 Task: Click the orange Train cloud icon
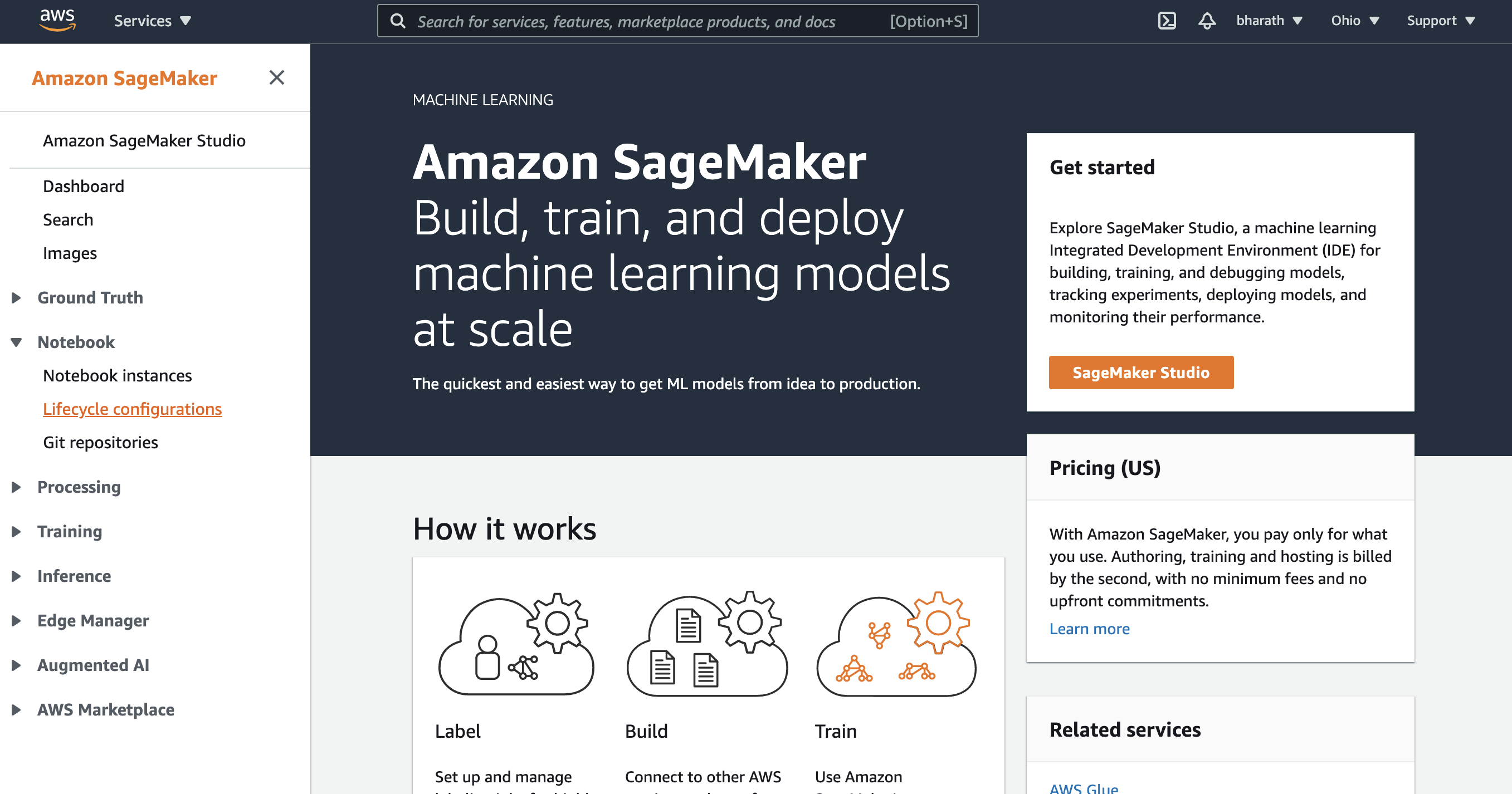pos(896,643)
